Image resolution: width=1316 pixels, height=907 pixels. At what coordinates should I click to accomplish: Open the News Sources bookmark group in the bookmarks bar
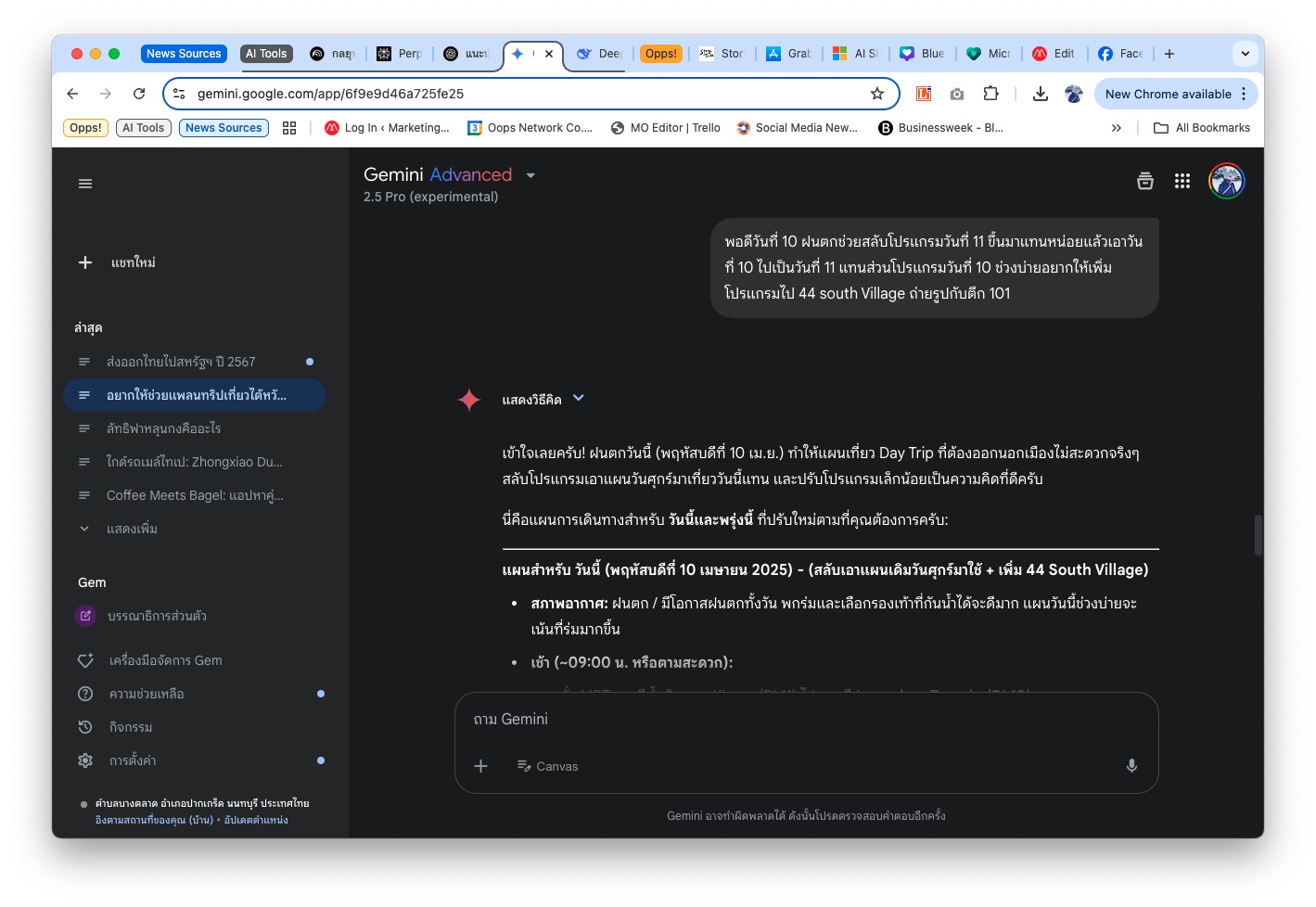pos(224,128)
